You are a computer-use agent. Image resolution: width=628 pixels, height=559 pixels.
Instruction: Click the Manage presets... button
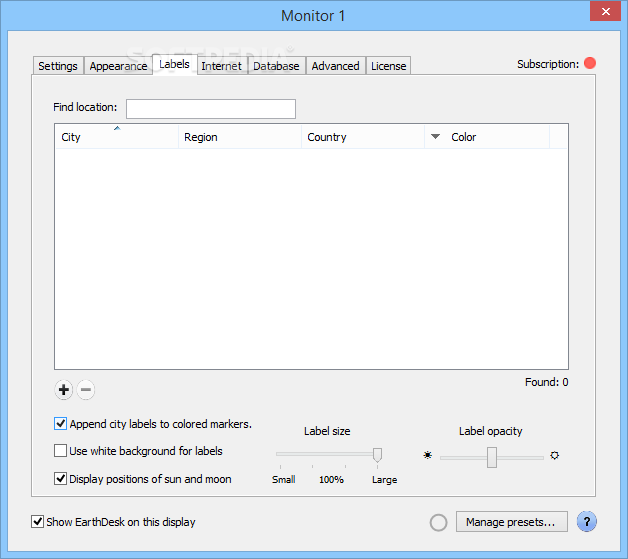coord(511,522)
